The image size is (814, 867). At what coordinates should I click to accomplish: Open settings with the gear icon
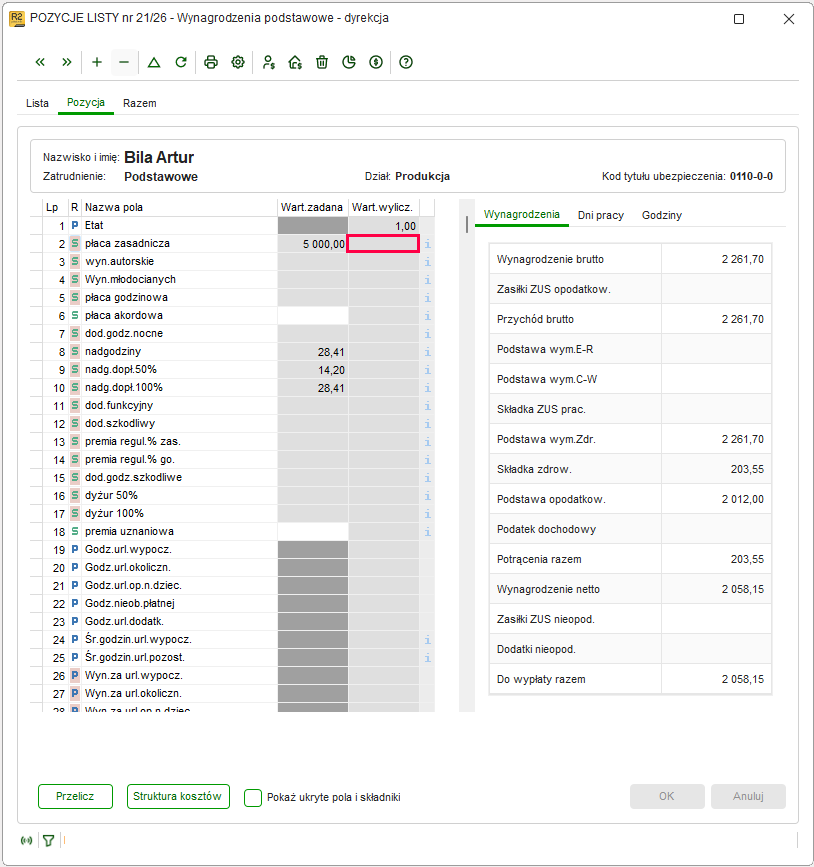pos(238,62)
